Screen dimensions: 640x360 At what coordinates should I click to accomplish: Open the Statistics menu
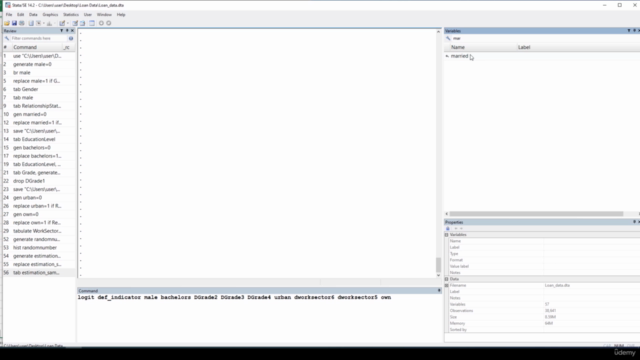71,15
